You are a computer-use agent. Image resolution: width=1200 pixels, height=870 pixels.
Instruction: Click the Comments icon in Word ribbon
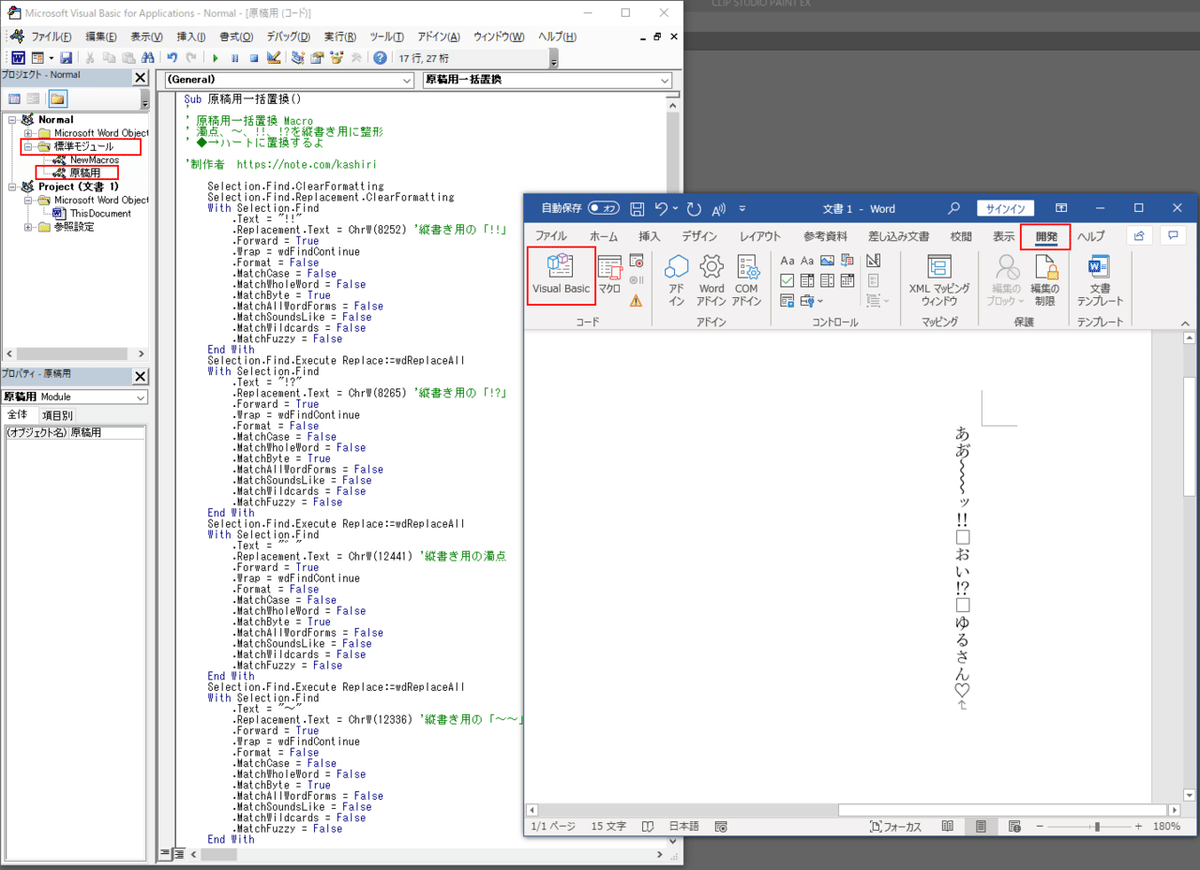coord(1172,236)
